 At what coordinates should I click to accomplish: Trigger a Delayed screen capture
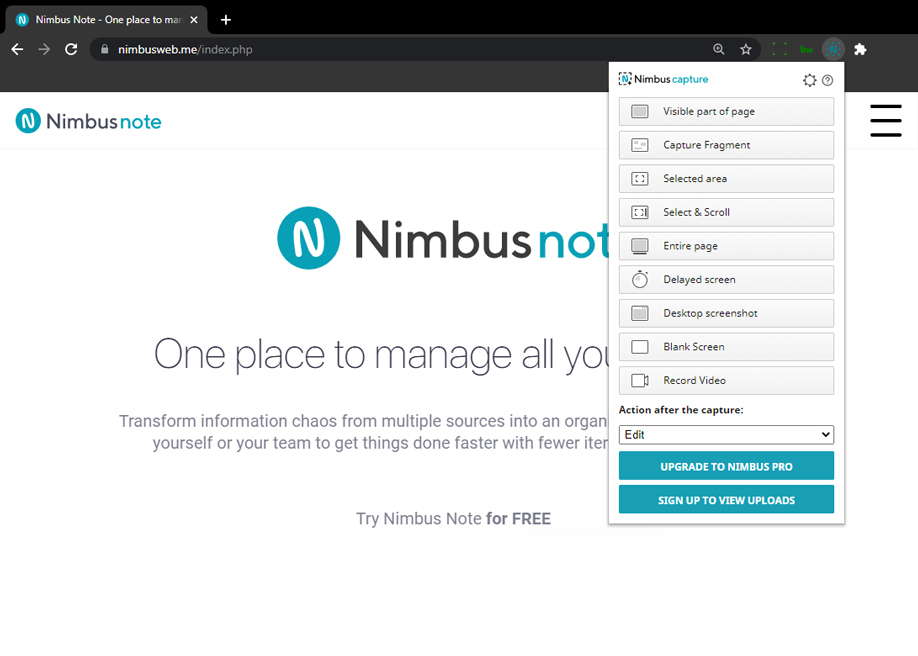tap(726, 279)
